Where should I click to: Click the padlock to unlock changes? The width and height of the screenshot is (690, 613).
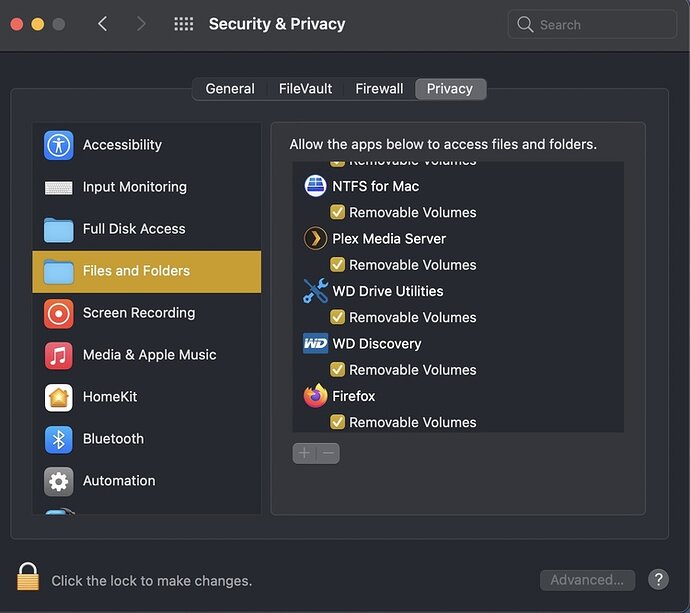28,576
